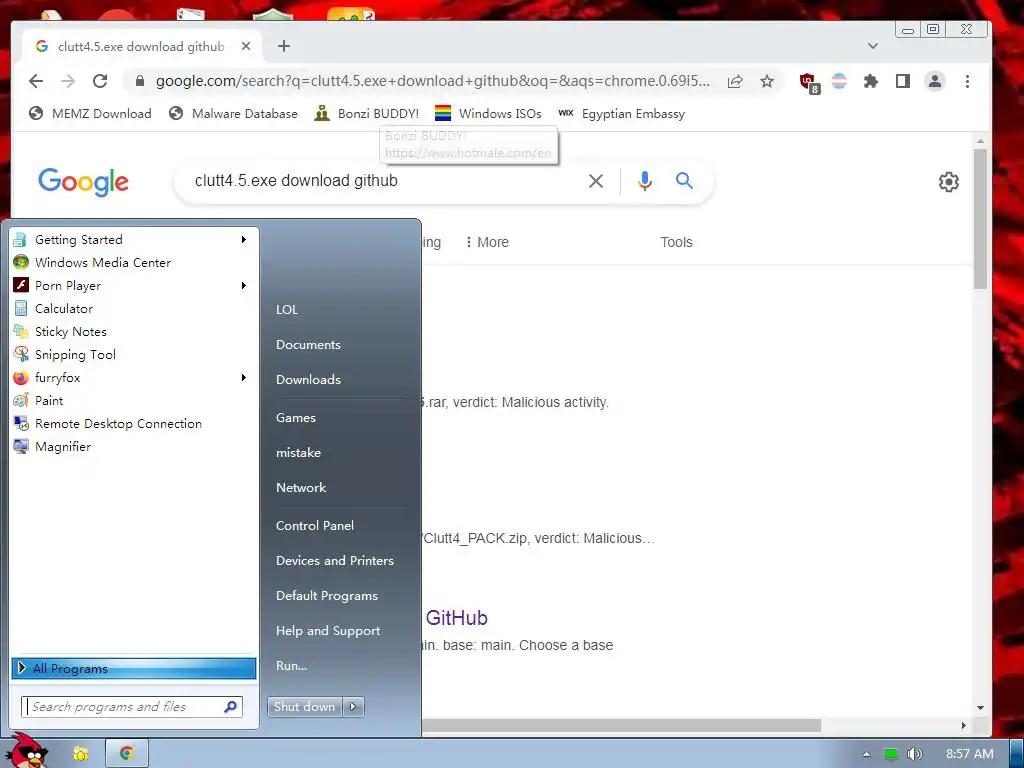Open Control Panel

click(315, 526)
